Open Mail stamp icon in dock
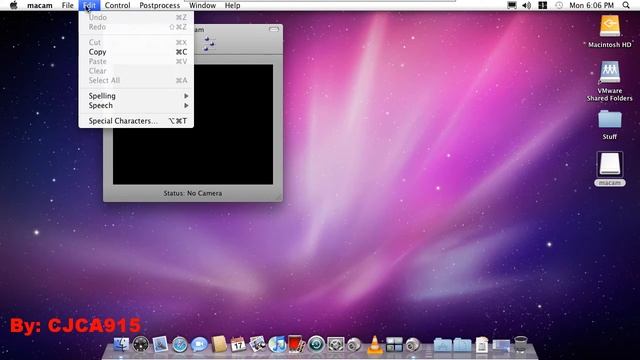 click(x=160, y=344)
